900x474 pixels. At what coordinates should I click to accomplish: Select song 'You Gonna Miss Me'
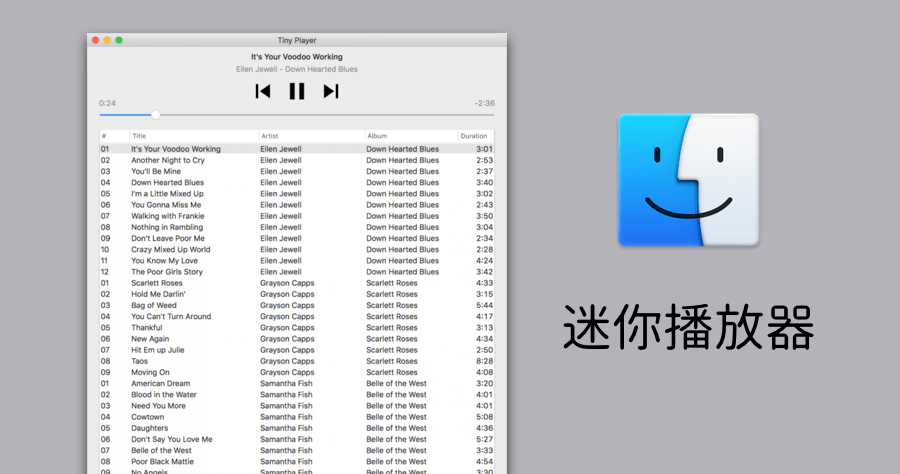(x=166, y=205)
